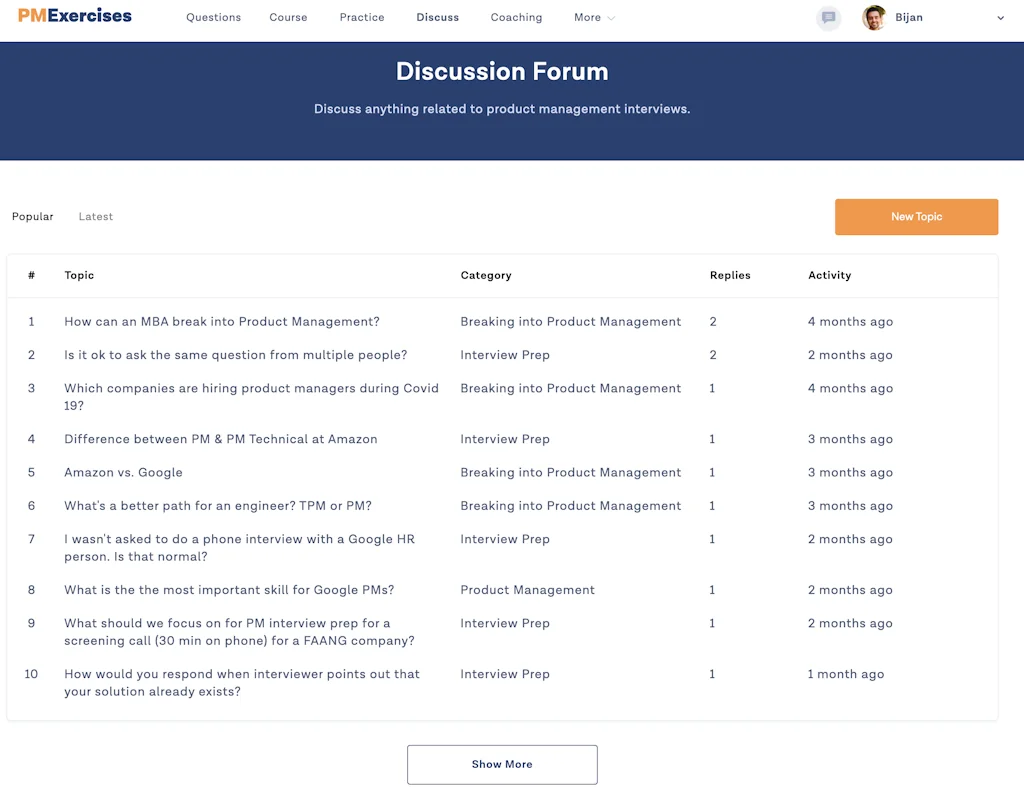Viewport: 1024px width, 787px height.
Task: Open the MBA break into Product Management topic
Action: click(221, 321)
